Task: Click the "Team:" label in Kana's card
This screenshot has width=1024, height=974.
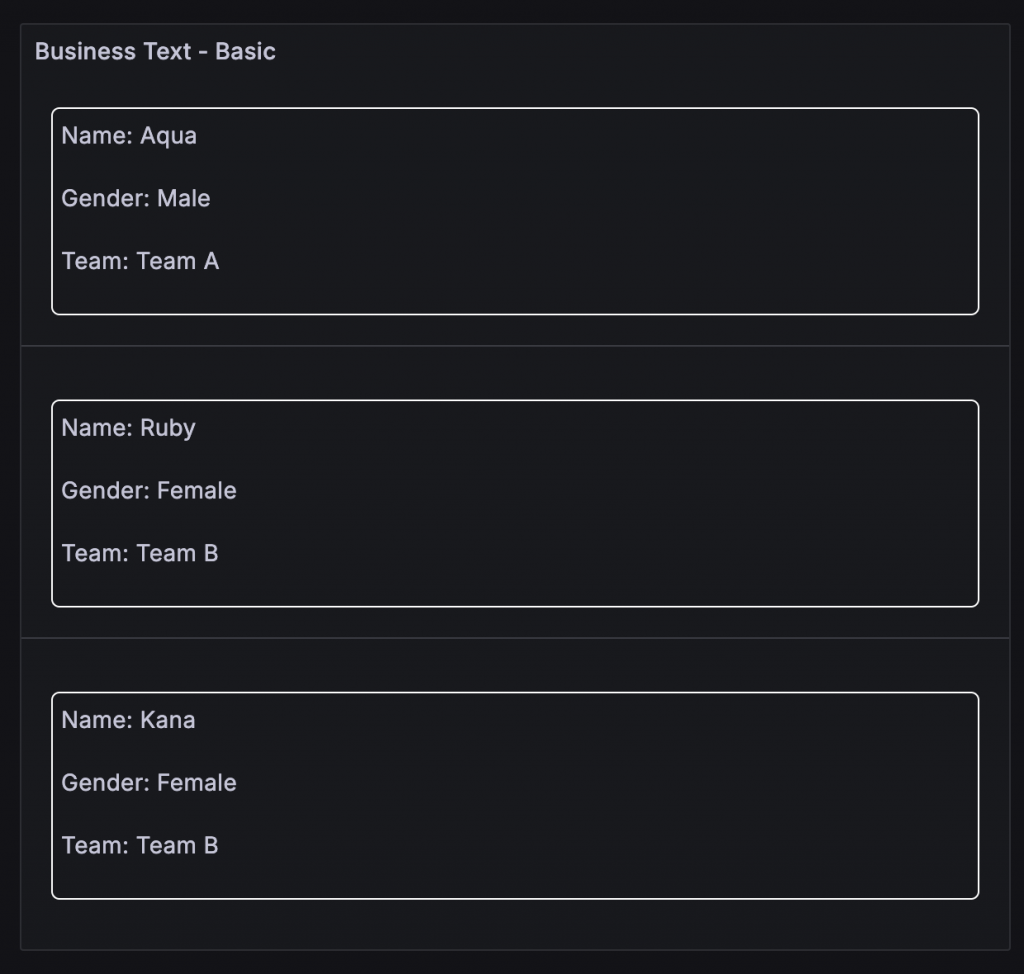Action: (x=95, y=845)
